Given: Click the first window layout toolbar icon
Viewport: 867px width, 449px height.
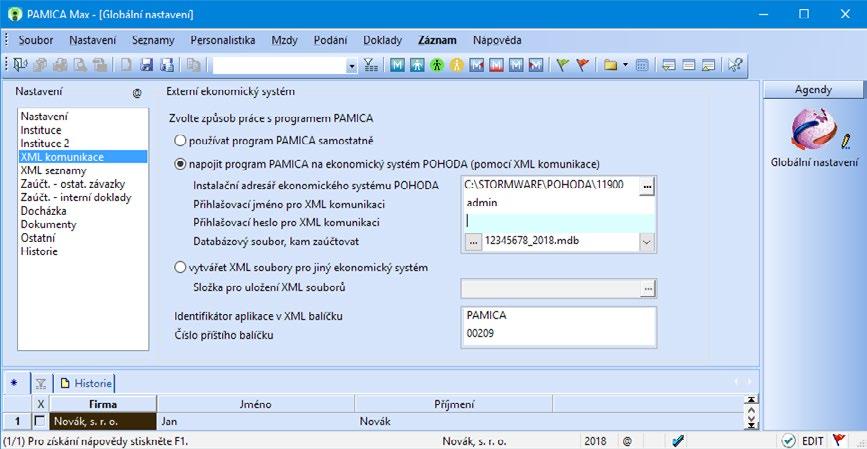Looking at the screenshot, I should pos(669,65).
